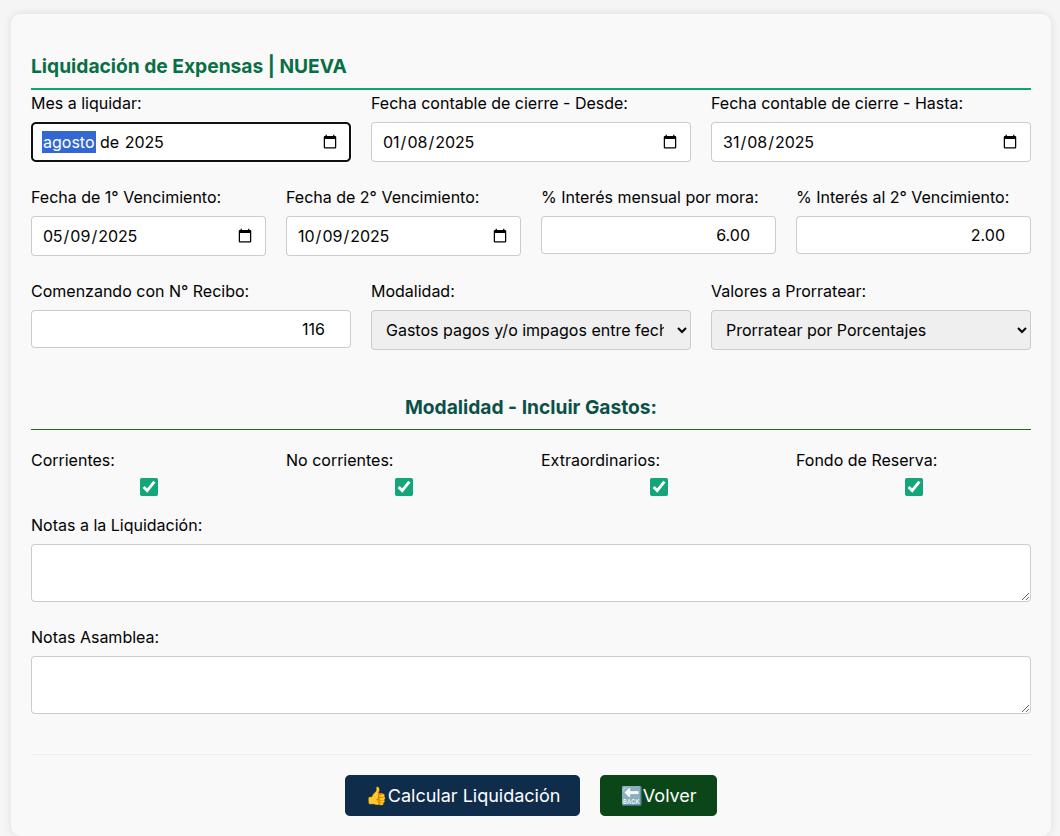Click the Volver button

(x=658, y=796)
